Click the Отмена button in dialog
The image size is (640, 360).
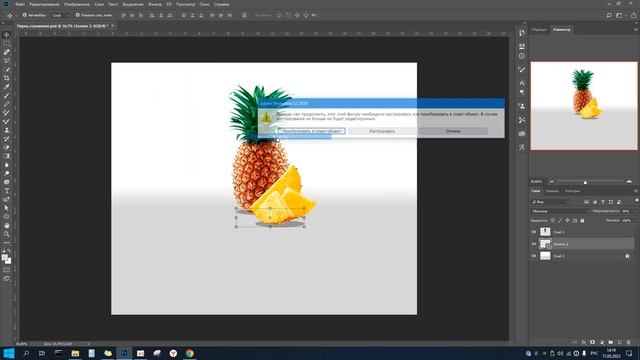tap(453, 131)
